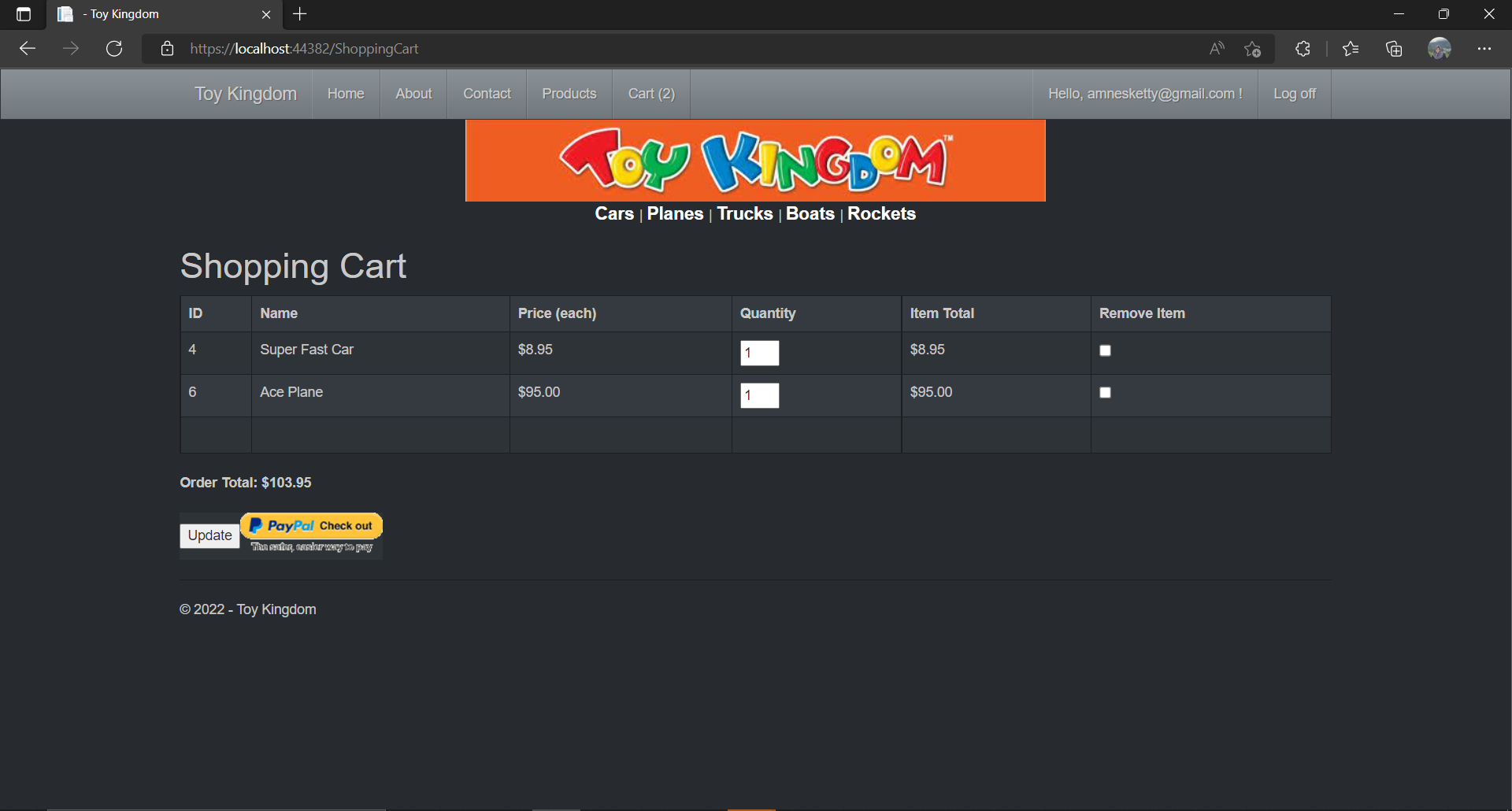1512x811 pixels.
Task: Open a new browser tab
Action: point(300,14)
